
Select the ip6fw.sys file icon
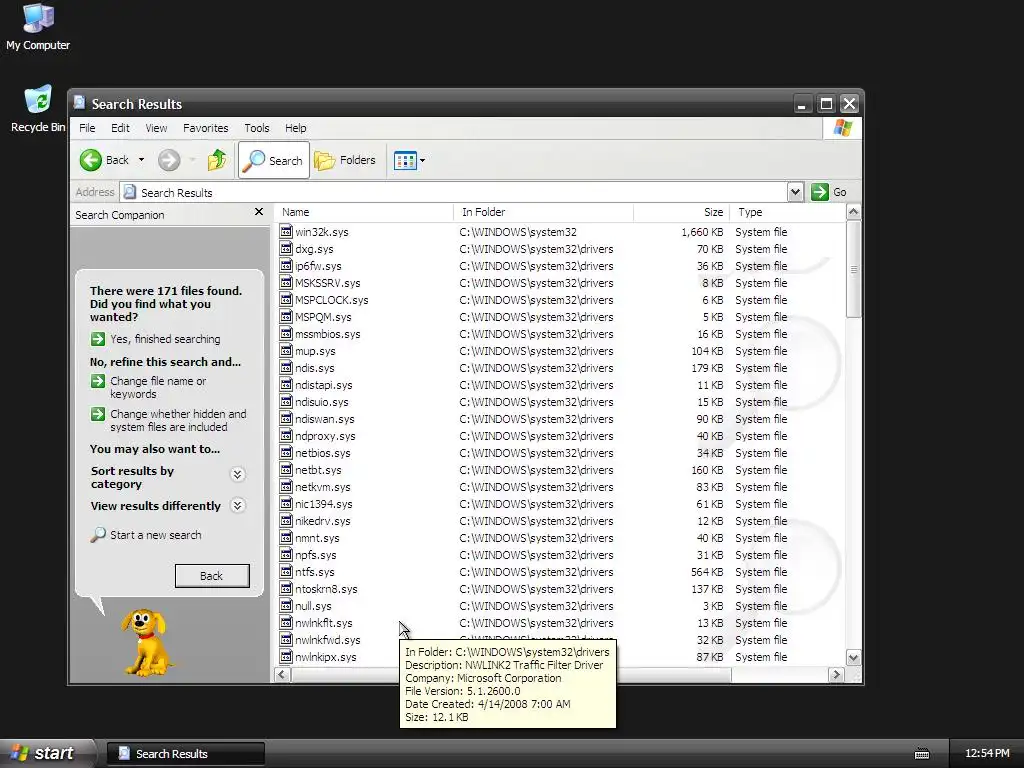[x=285, y=265]
